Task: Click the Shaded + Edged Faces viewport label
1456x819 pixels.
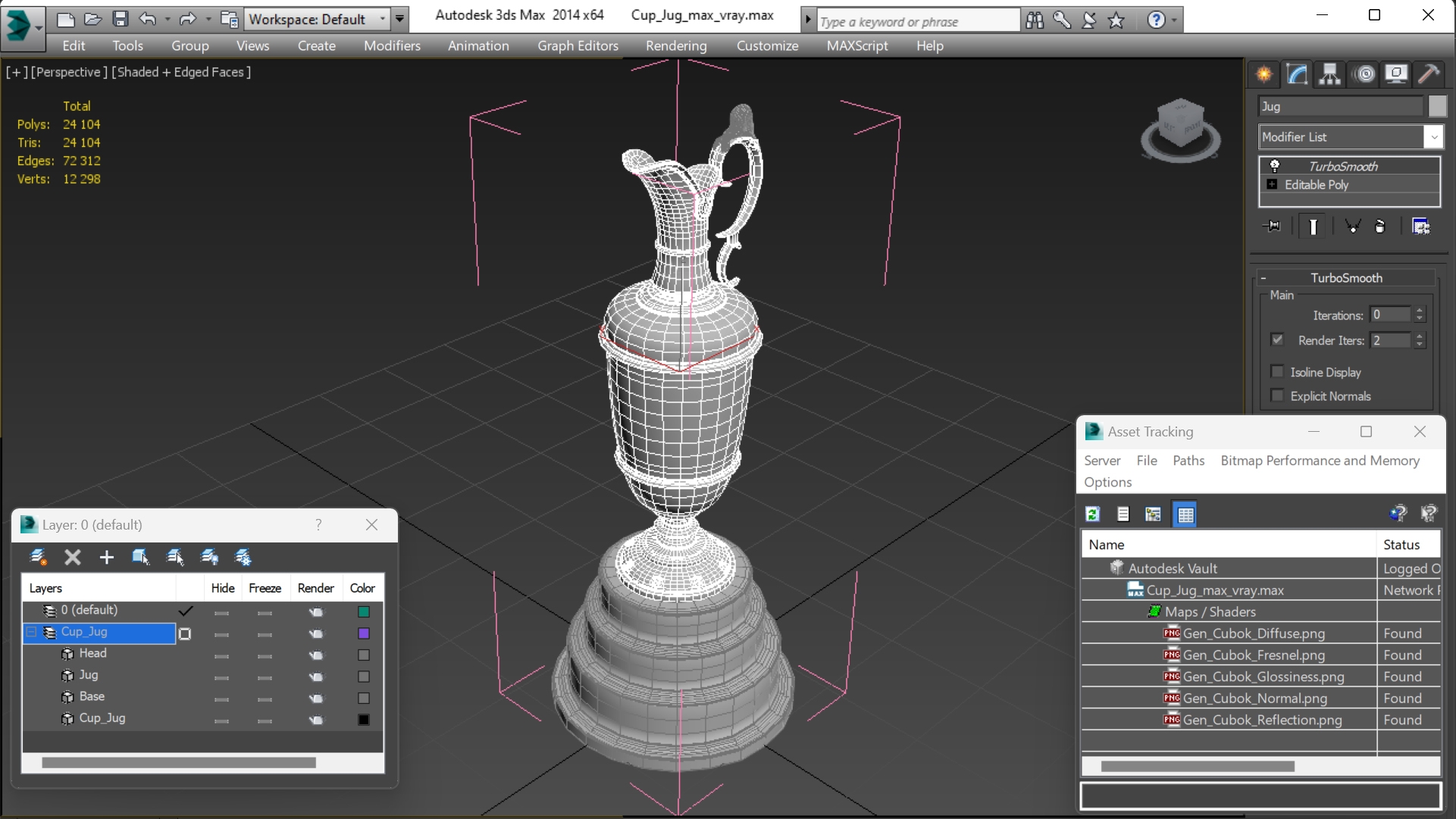Action: (x=181, y=72)
